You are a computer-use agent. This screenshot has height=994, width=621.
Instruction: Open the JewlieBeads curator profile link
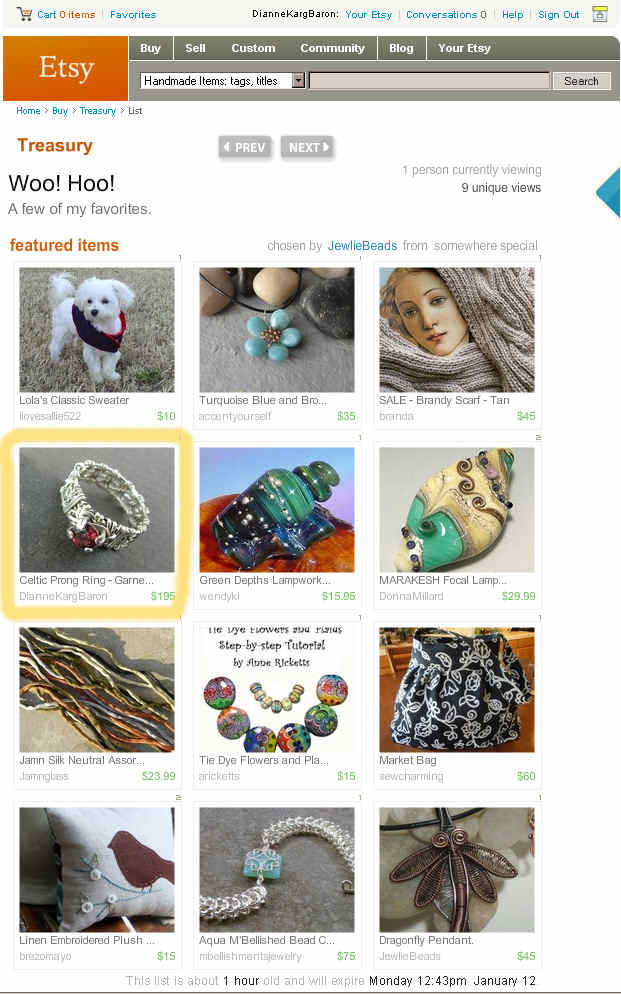362,245
